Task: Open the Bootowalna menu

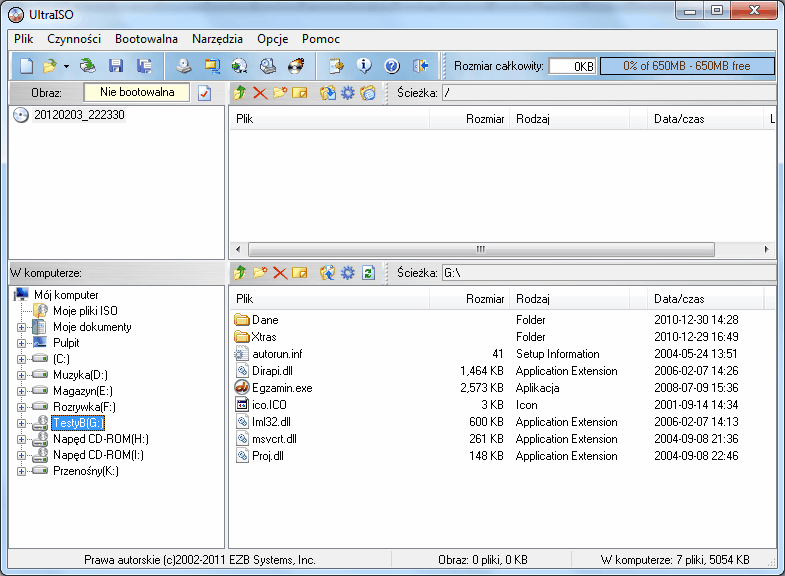Action: tap(146, 39)
